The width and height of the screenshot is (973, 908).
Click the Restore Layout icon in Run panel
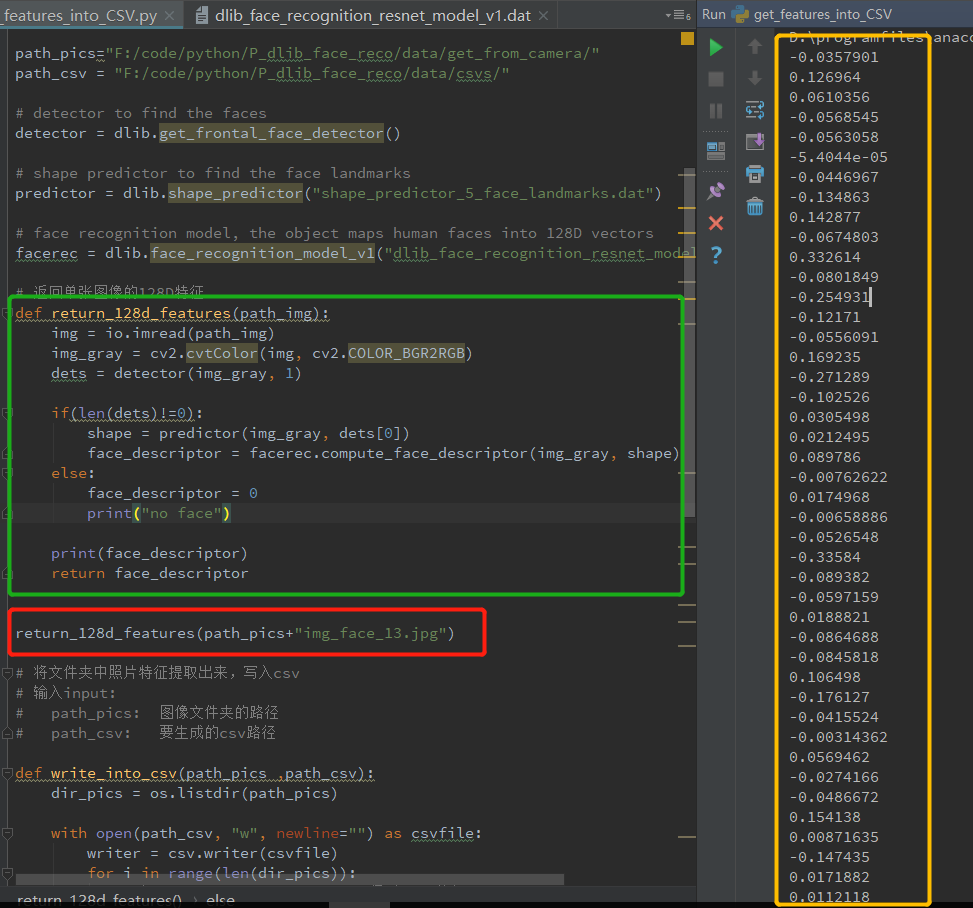point(715,150)
